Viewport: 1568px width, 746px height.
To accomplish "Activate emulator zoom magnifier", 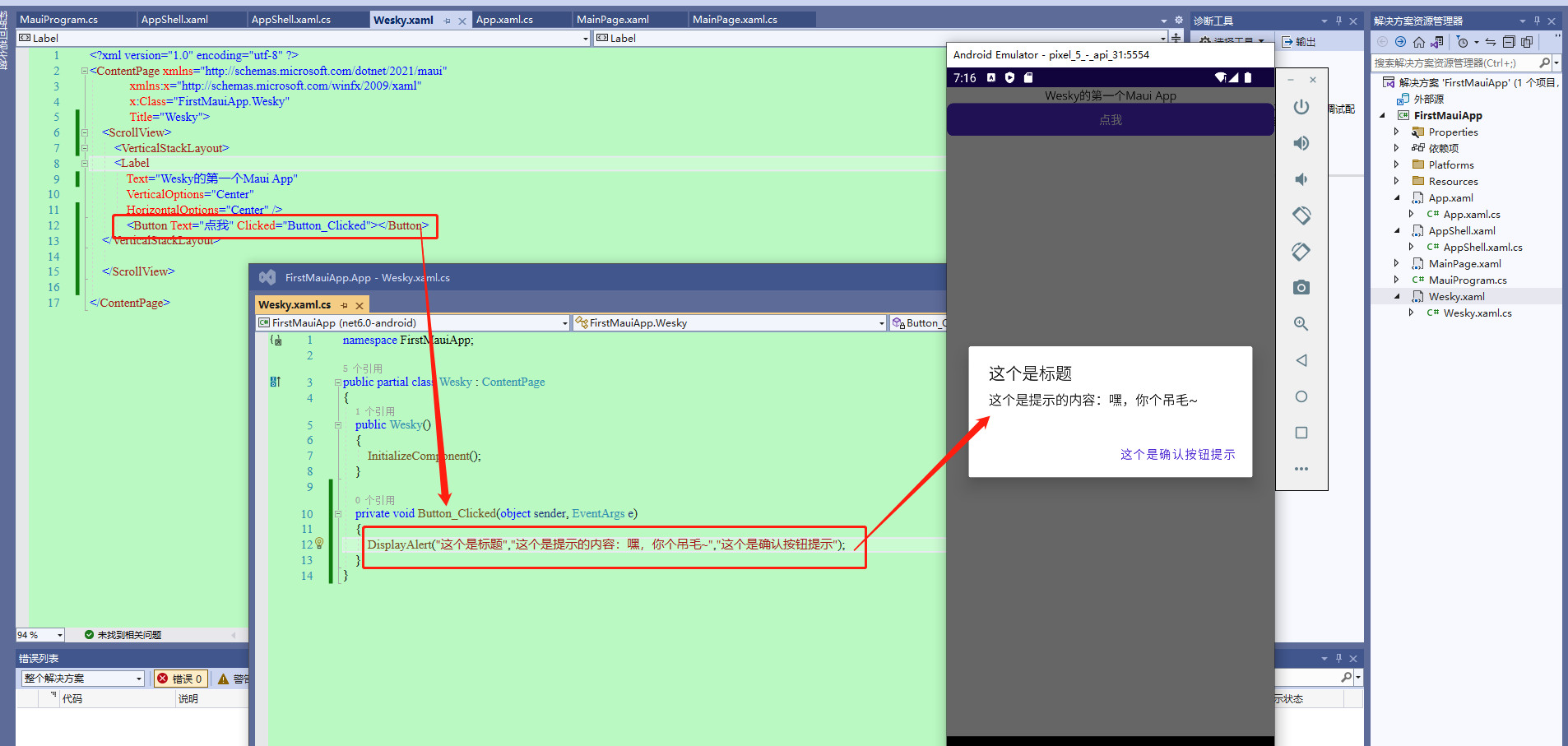I will coord(1301,324).
